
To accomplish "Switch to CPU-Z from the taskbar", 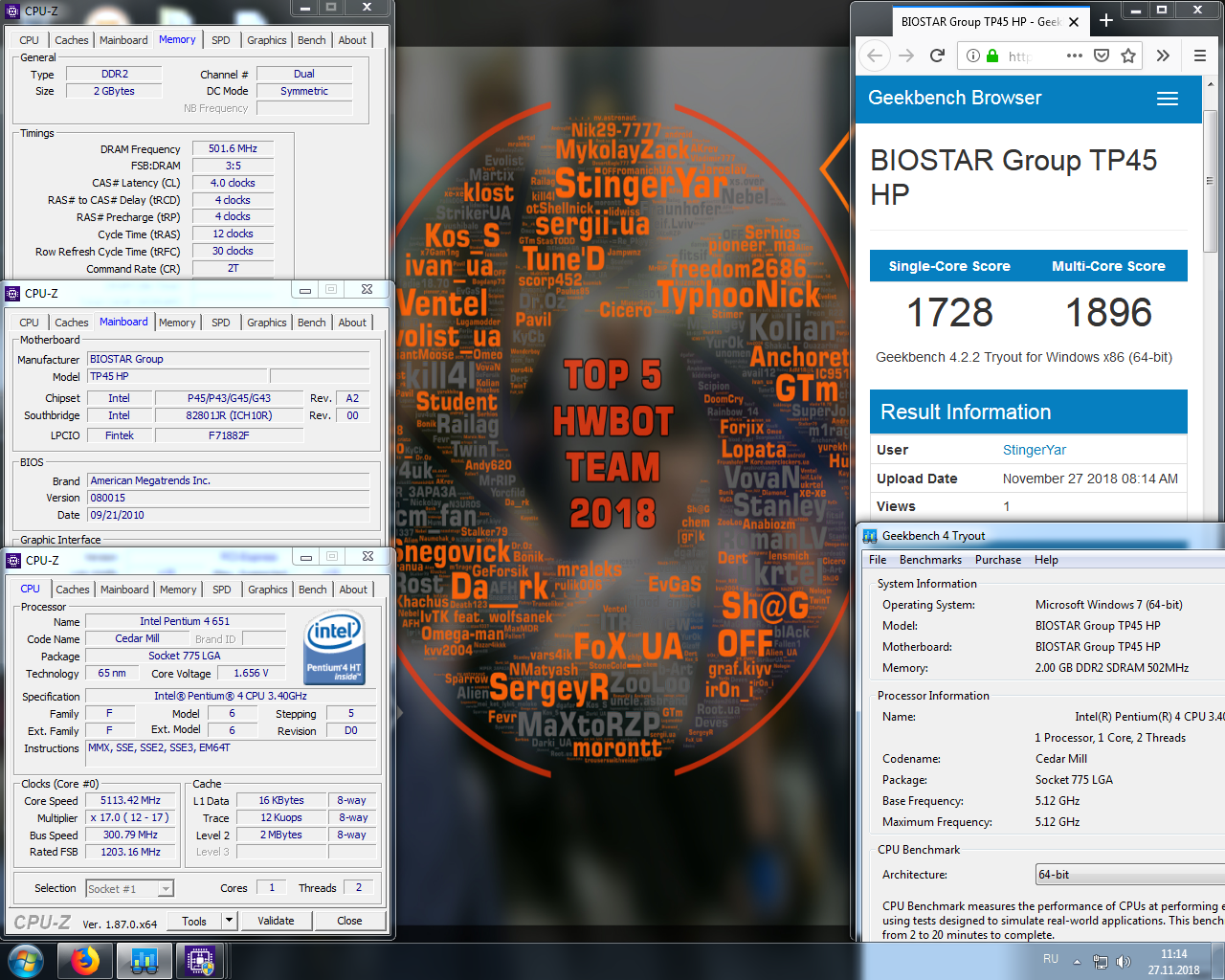I will [x=200, y=961].
